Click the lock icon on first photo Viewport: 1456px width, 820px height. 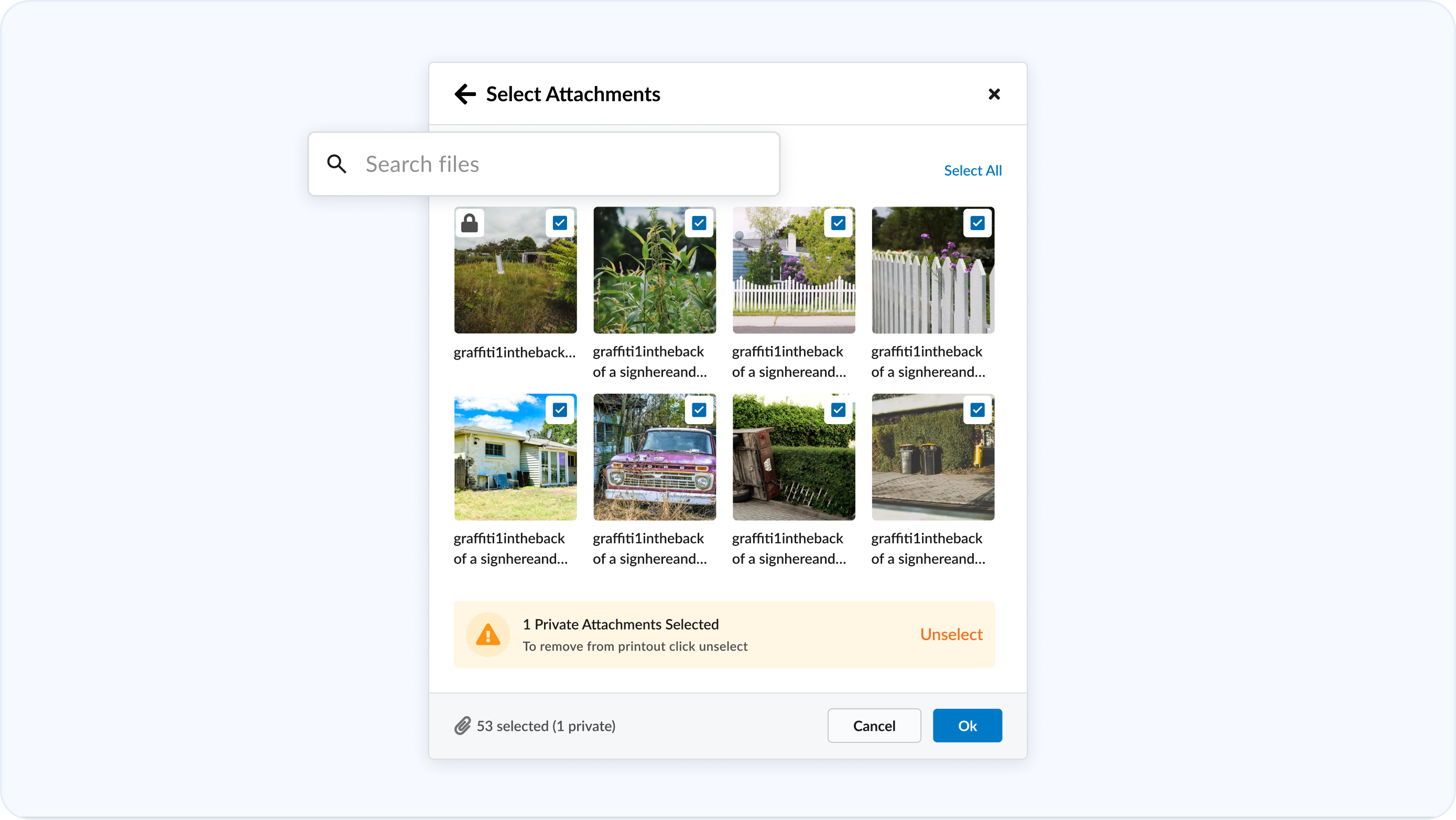click(469, 223)
